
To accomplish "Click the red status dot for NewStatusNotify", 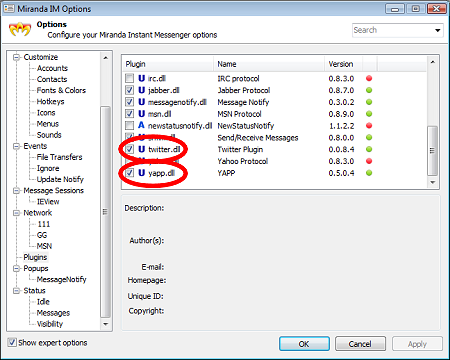I will pyautogui.click(x=369, y=126).
